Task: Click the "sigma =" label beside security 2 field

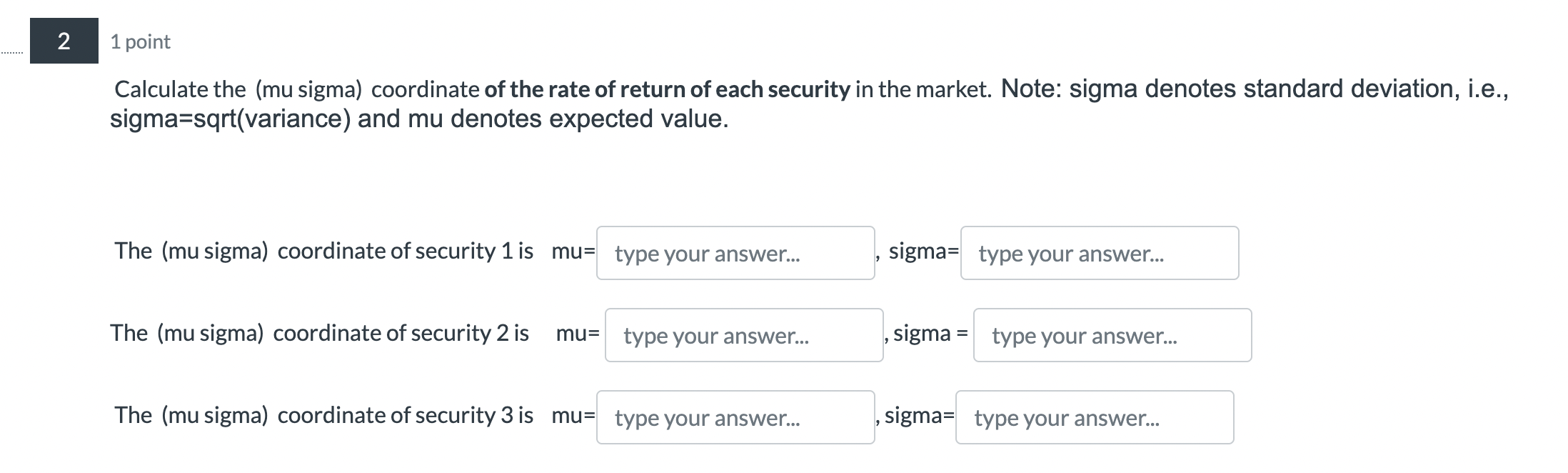Action: 928,333
